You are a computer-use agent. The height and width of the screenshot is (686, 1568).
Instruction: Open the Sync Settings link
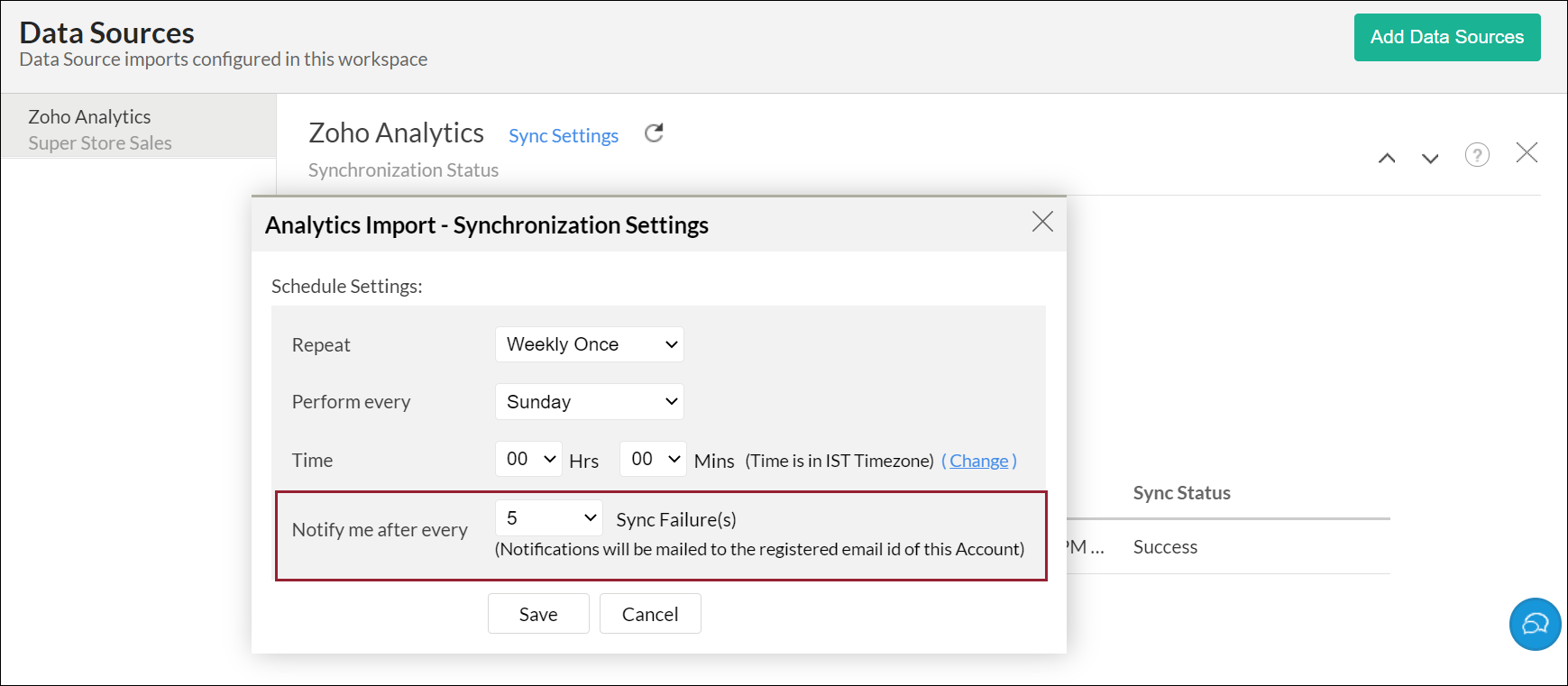[x=564, y=136]
